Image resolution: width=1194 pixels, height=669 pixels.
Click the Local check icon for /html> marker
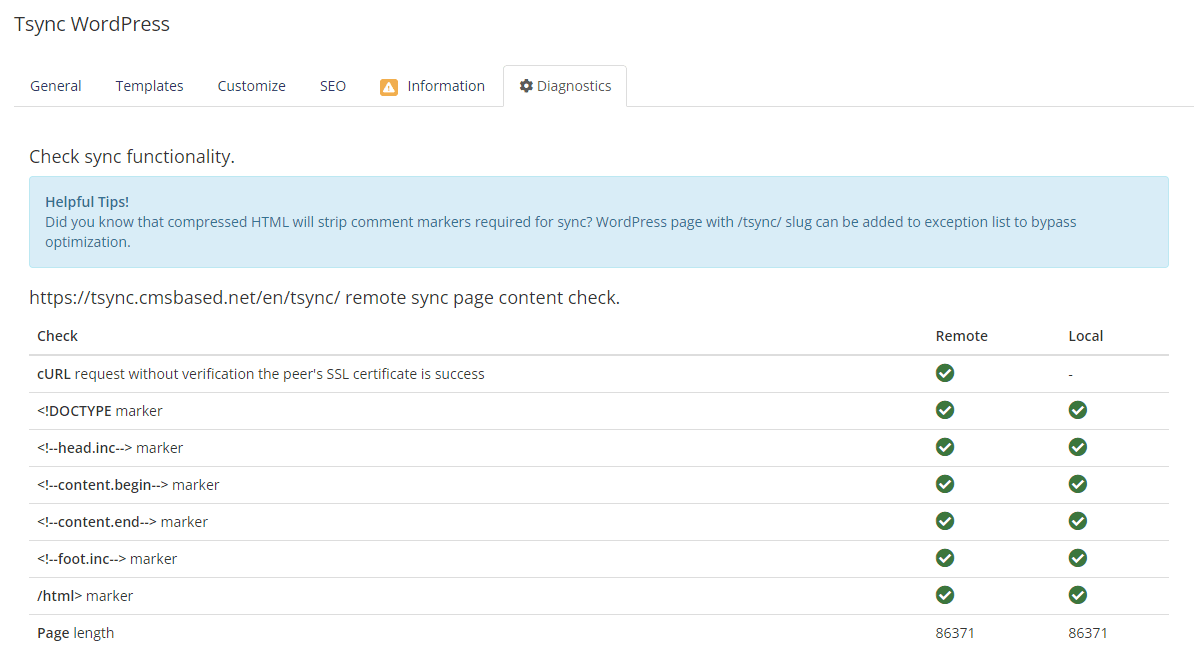tap(1077, 595)
